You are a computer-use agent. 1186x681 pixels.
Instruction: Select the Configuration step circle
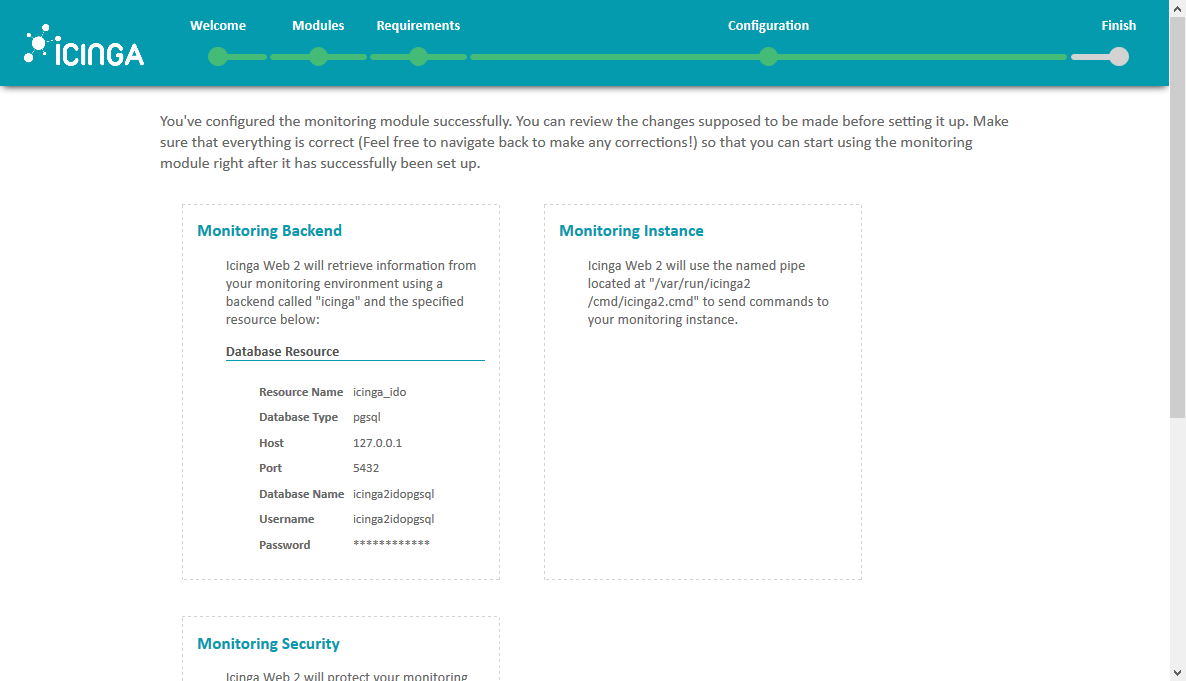(x=768, y=57)
